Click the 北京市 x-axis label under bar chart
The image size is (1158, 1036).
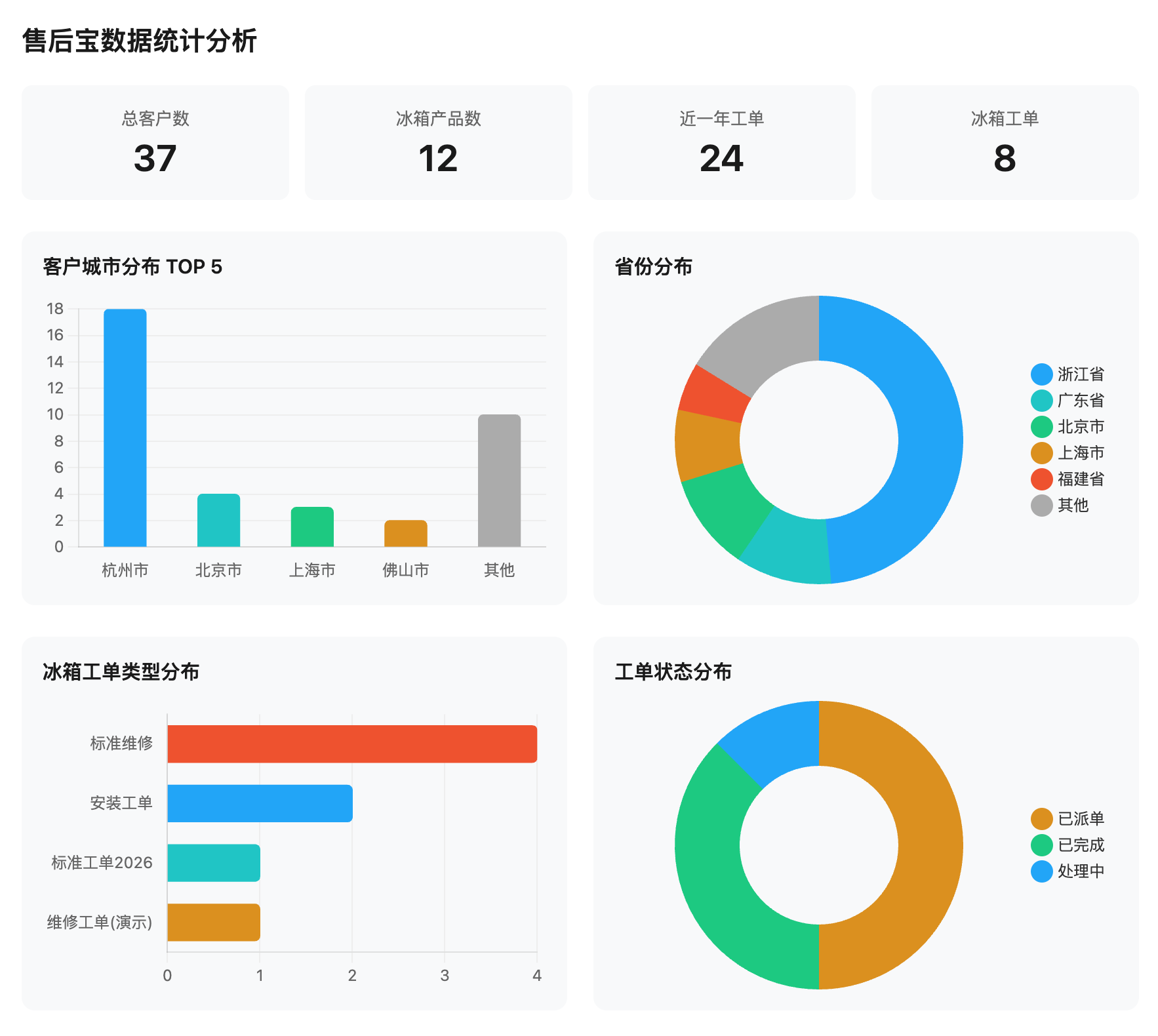click(219, 570)
